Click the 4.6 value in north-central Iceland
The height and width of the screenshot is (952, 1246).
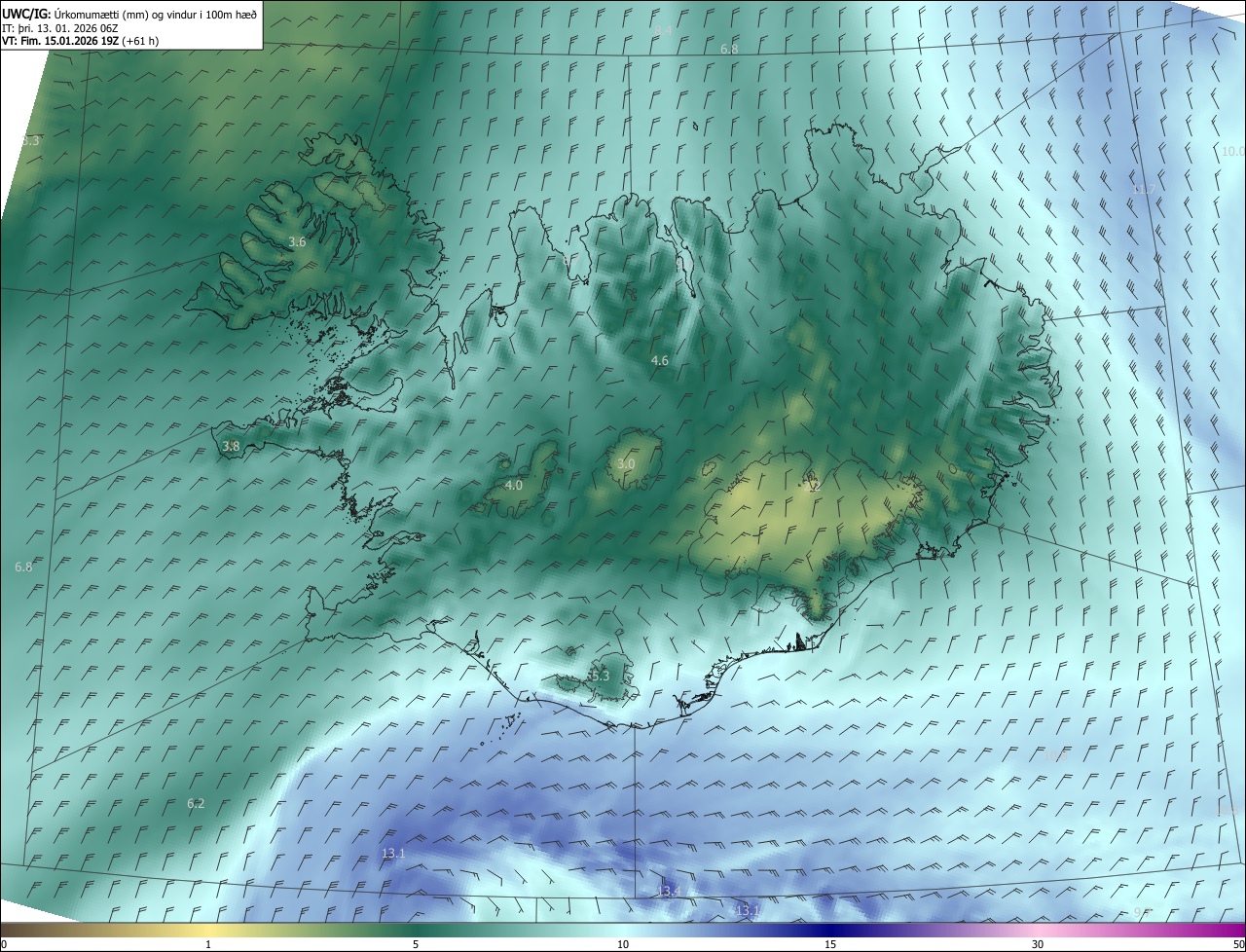pyautogui.click(x=660, y=361)
